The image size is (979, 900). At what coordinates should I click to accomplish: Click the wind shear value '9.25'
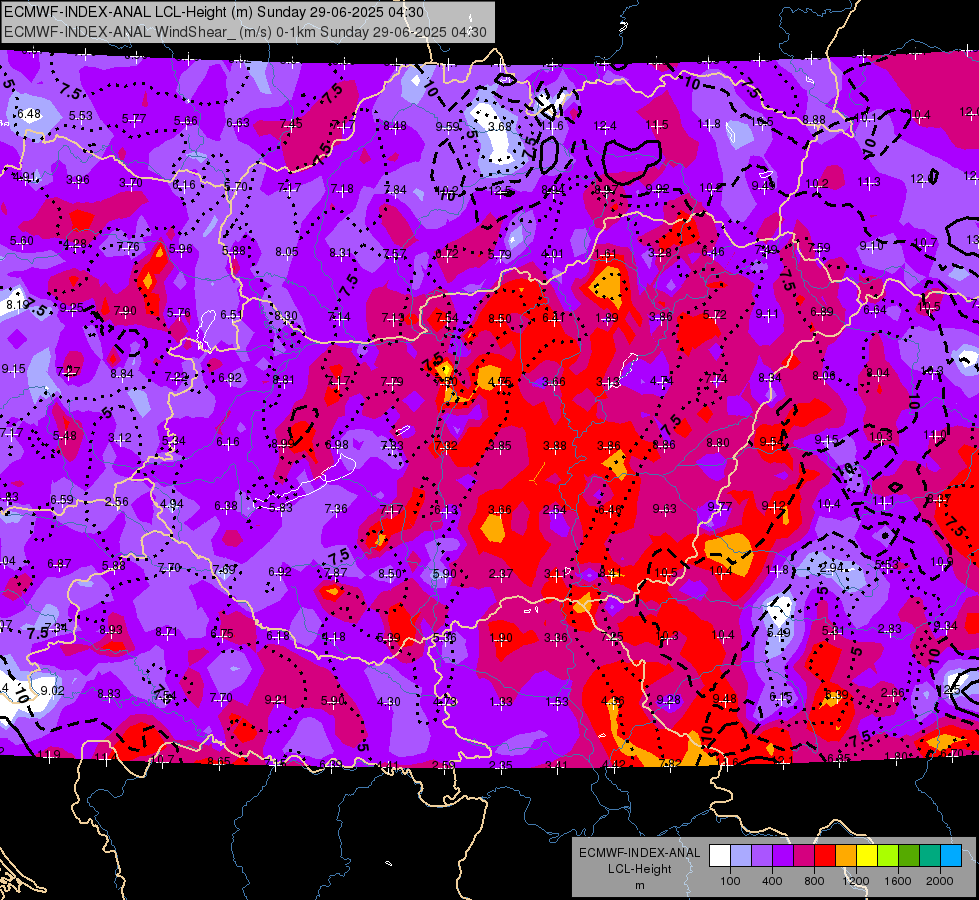click(72, 308)
